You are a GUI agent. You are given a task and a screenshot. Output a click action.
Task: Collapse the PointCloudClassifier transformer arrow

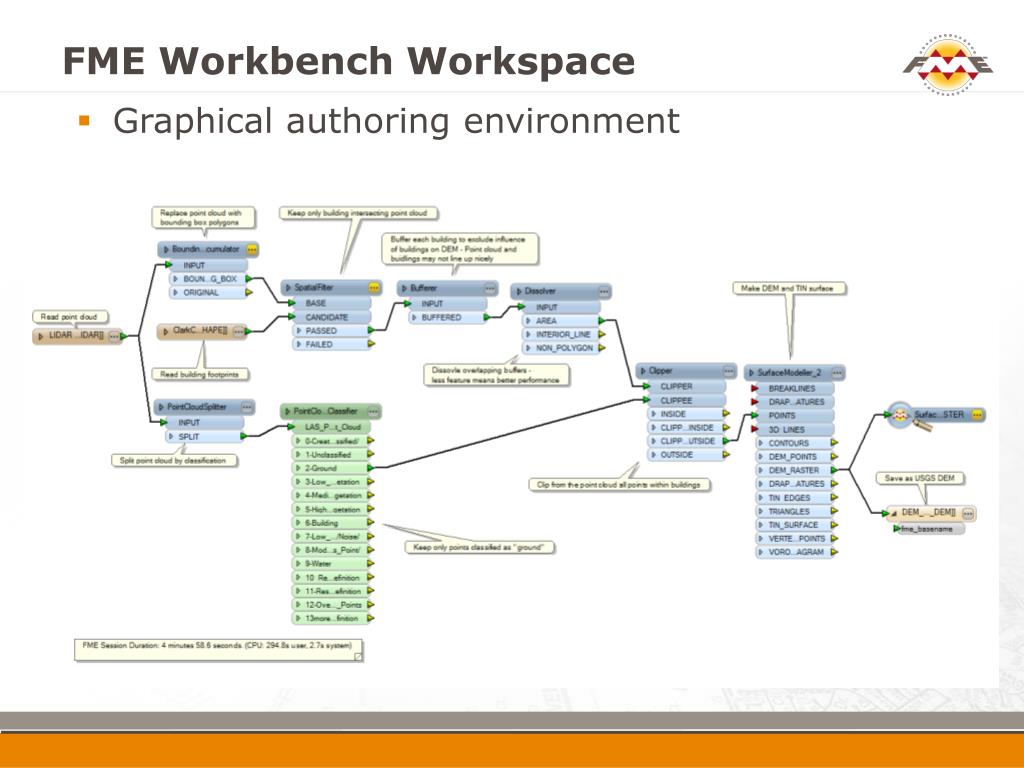pos(288,411)
